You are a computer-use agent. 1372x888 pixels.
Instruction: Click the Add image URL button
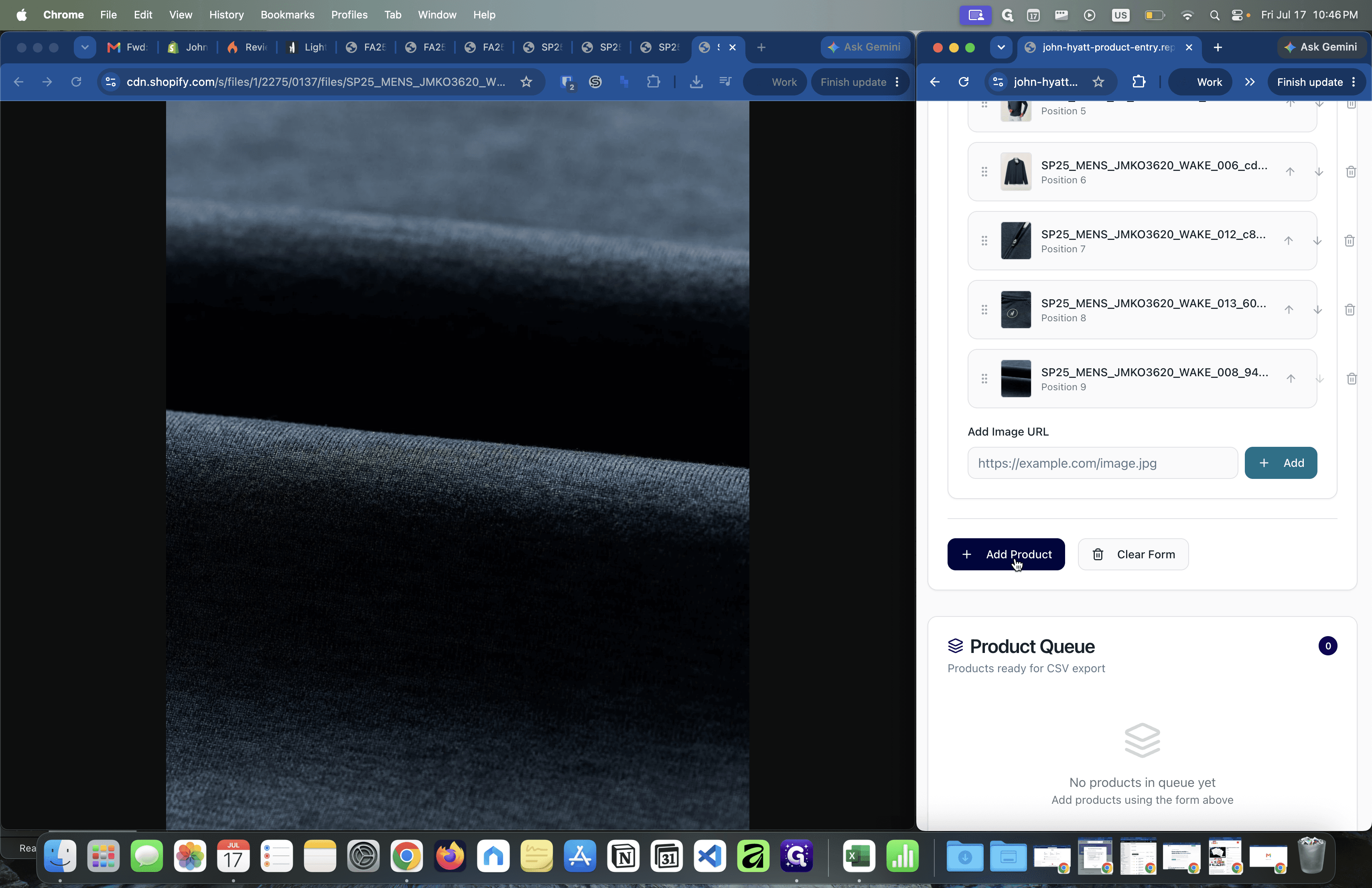coord(1281,463)
